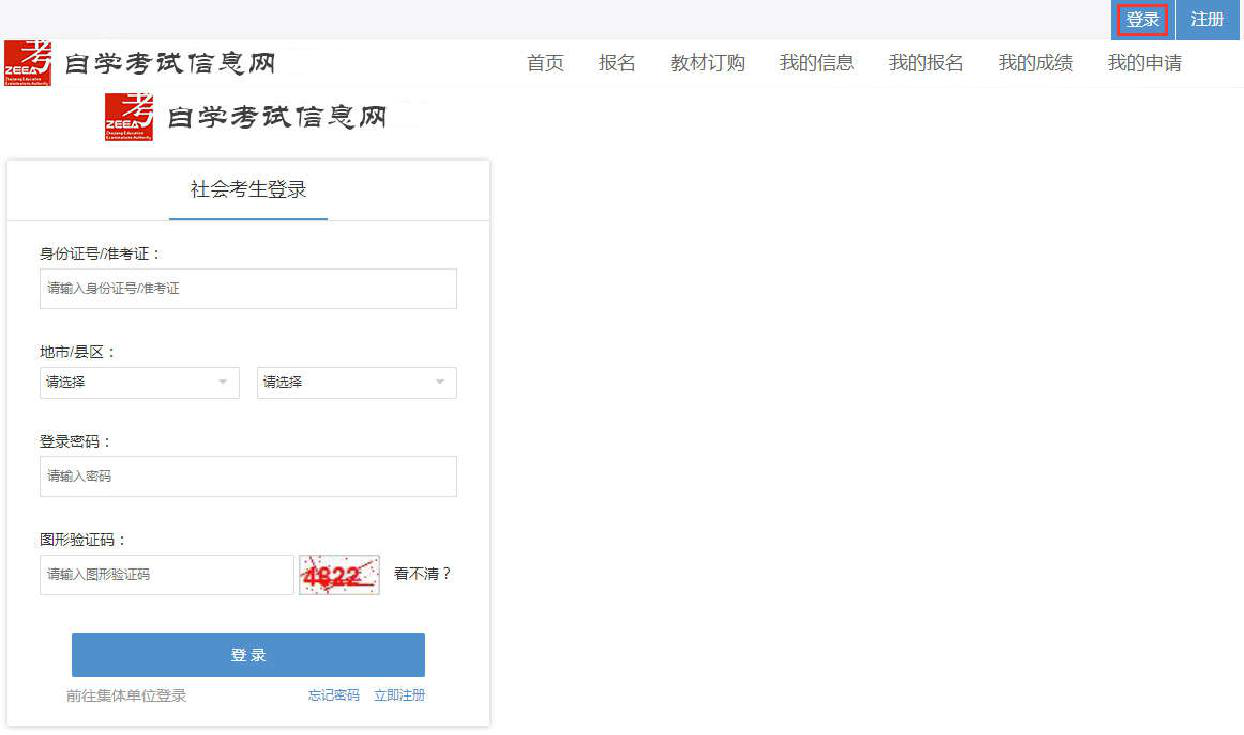View 我的成绩 in the navigation bar
The height and width of the screenshot is (735, 1244).
click(1035, 63)
